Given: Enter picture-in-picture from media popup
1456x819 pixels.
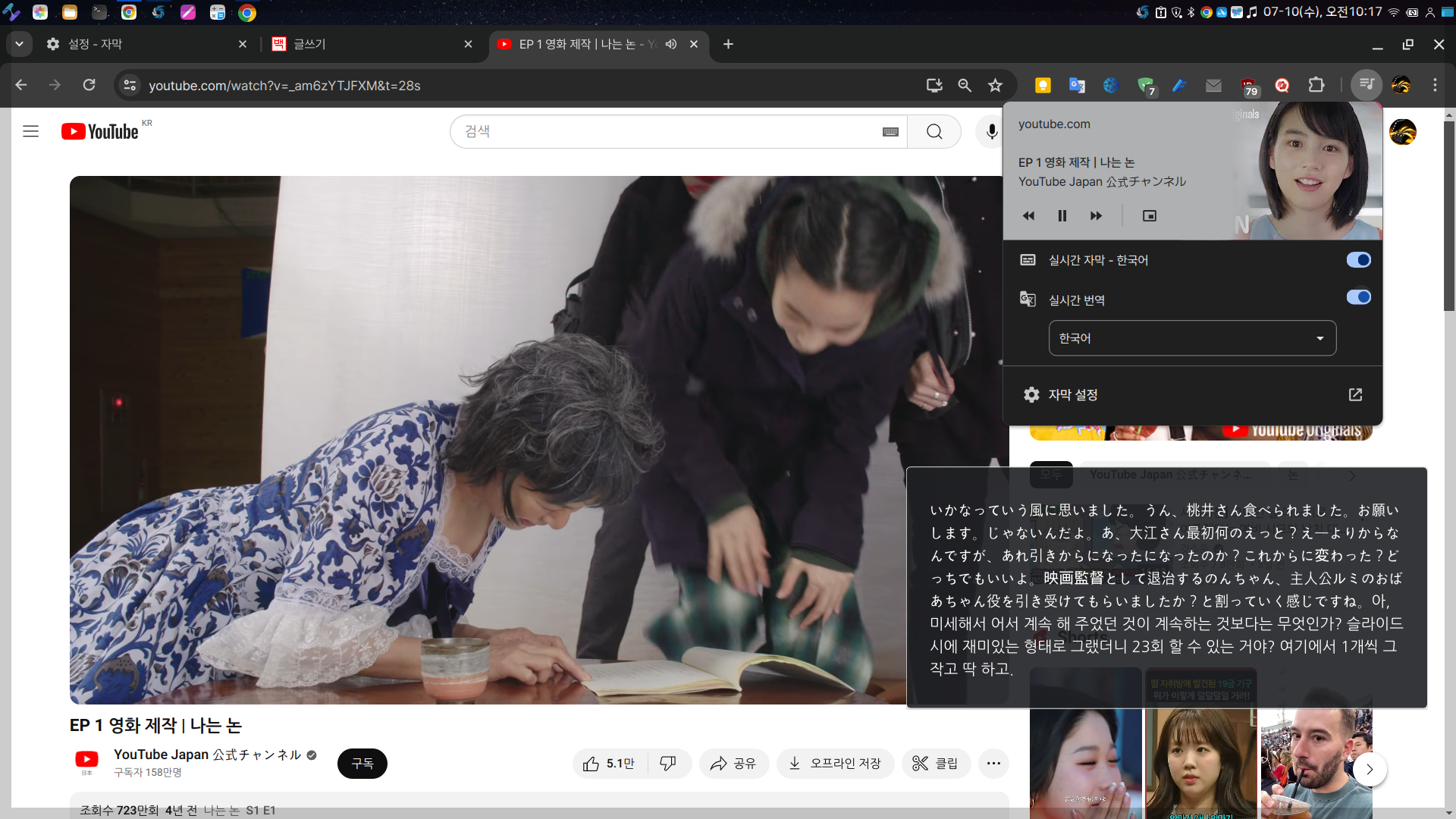Looking at the screenshot, I should tap(1150, 216).
